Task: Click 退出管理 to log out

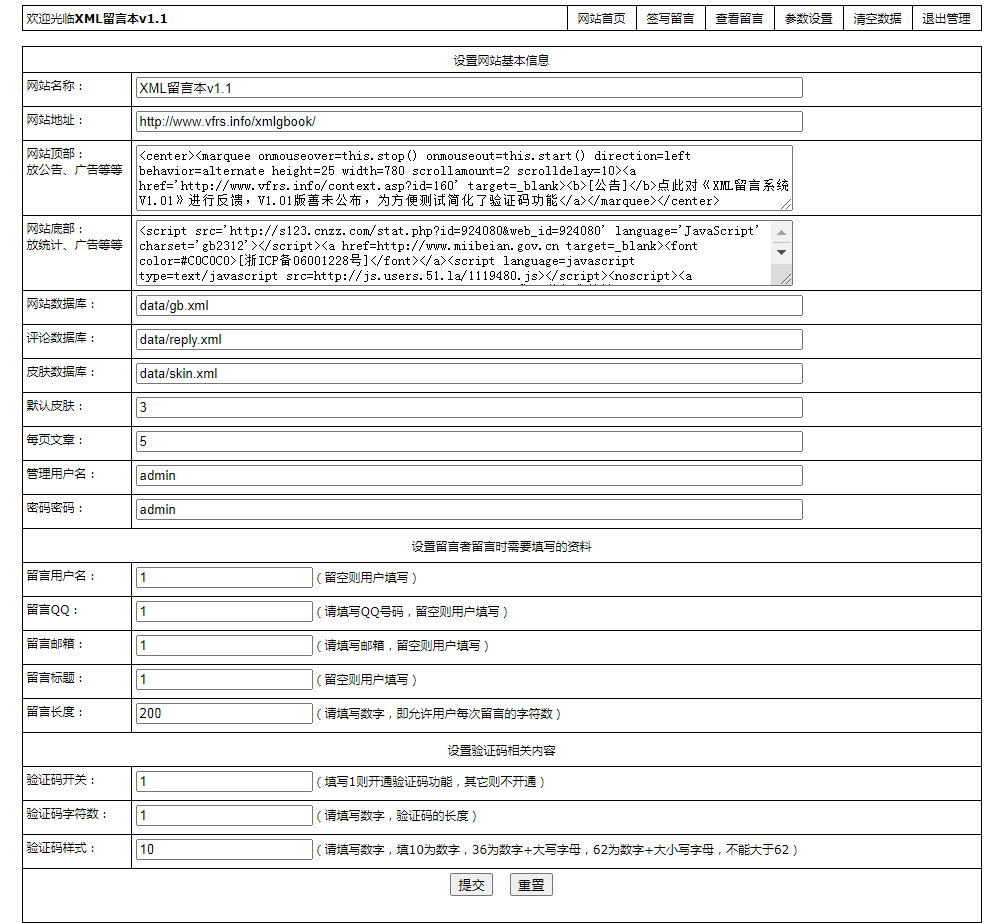Action: 946,18
